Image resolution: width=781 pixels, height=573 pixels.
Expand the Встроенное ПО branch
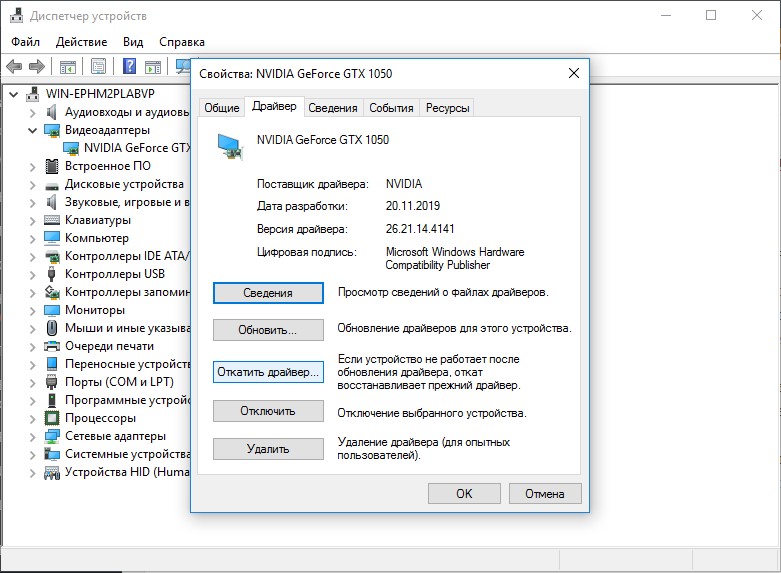33,167
